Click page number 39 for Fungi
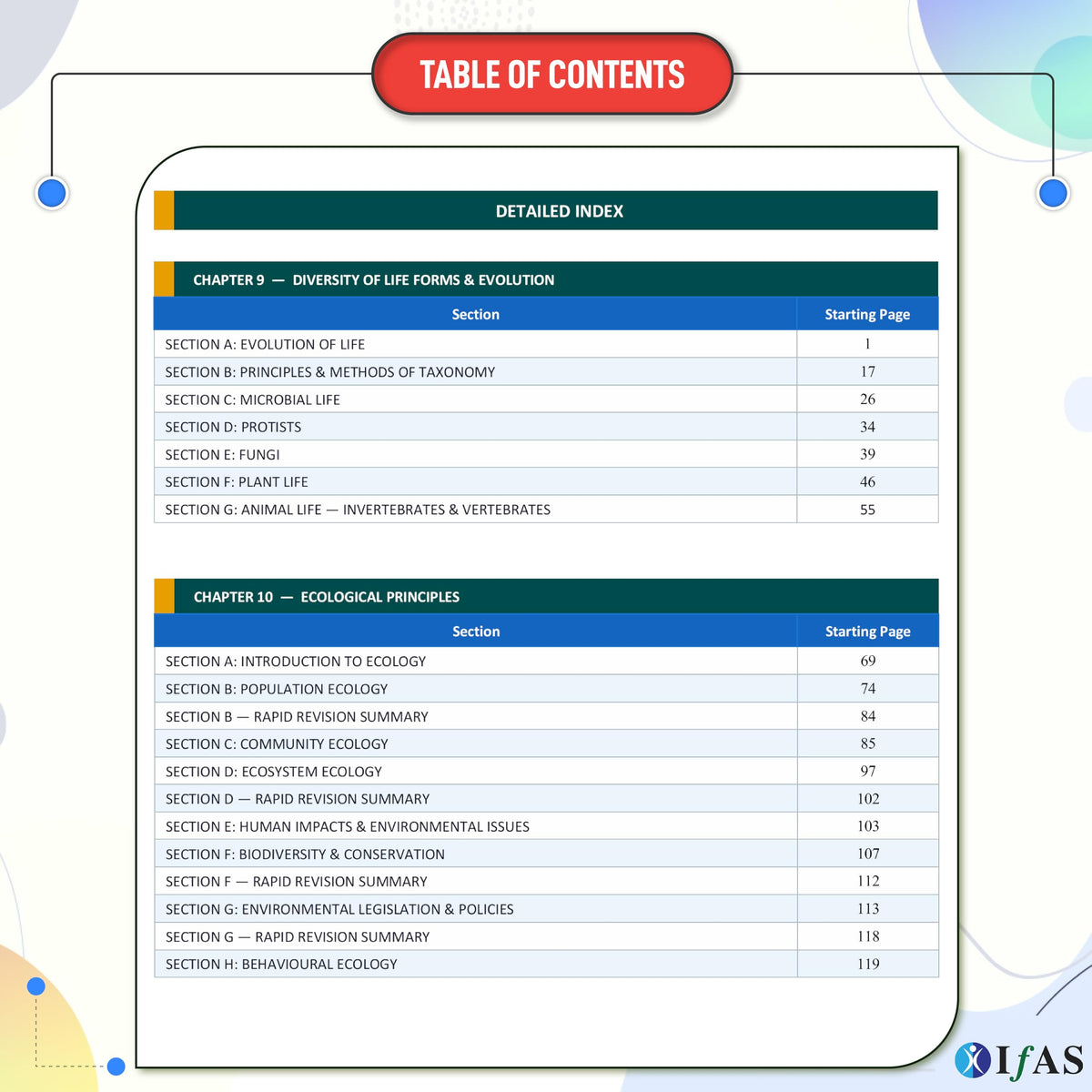Viewport: 1092px width, 1092px height. click(868, 454)
